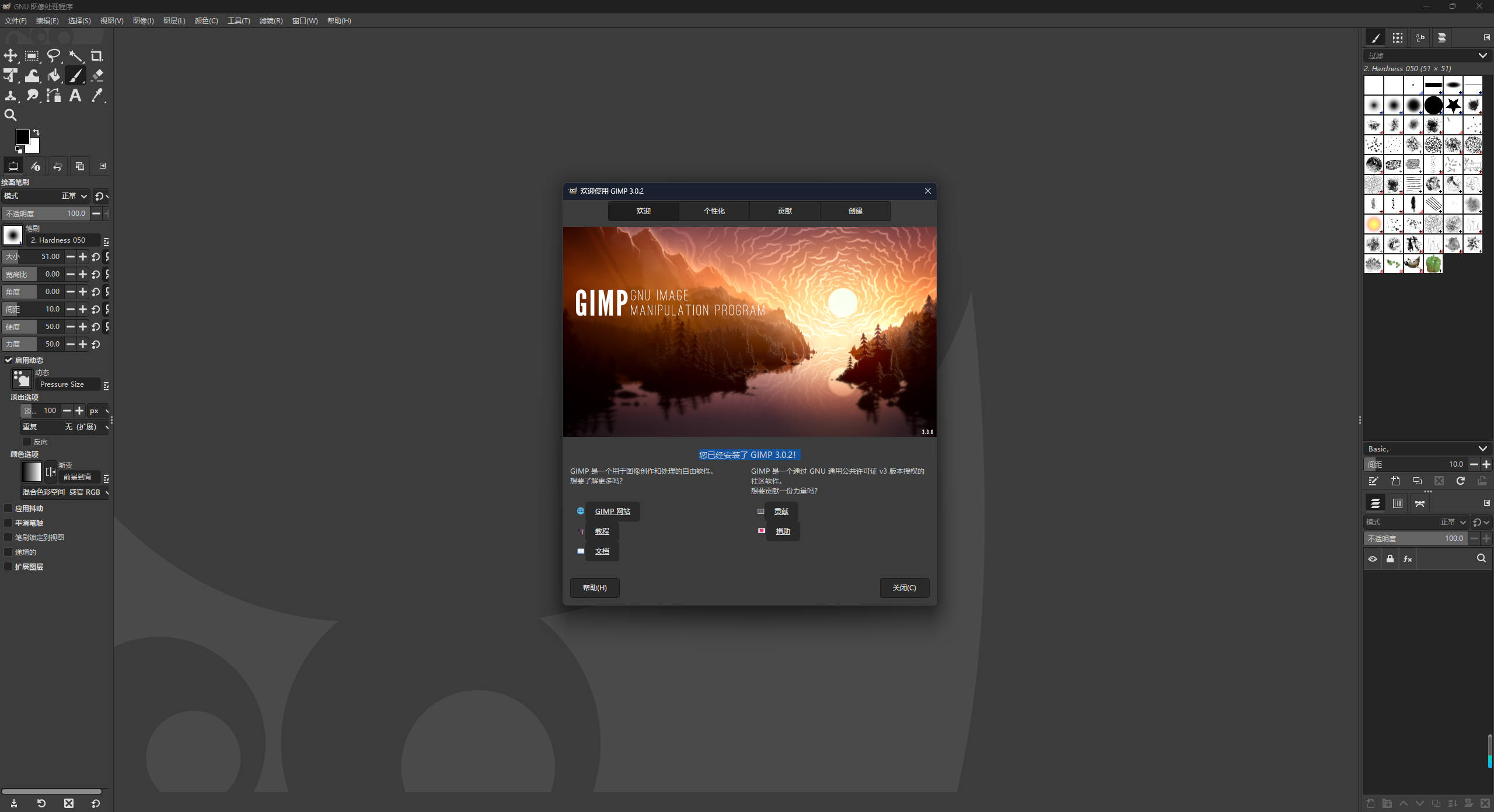Switch to the 贡献 tab in welcome dialog
Screen dimensions: 1494x812
pos(784,211)
